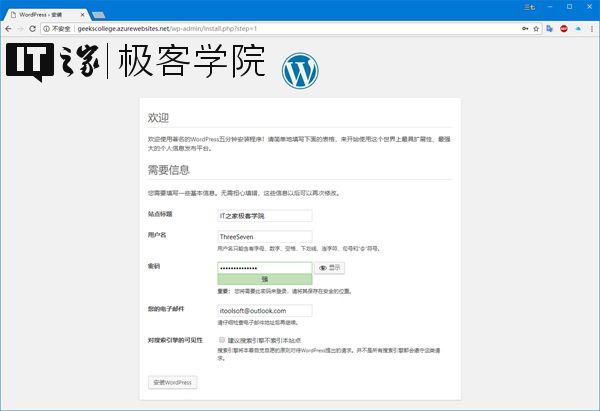The height and width of the screenshot is (411, 600).
Task: Click the 不安全 label in address bar
Action: coord(61,29)
